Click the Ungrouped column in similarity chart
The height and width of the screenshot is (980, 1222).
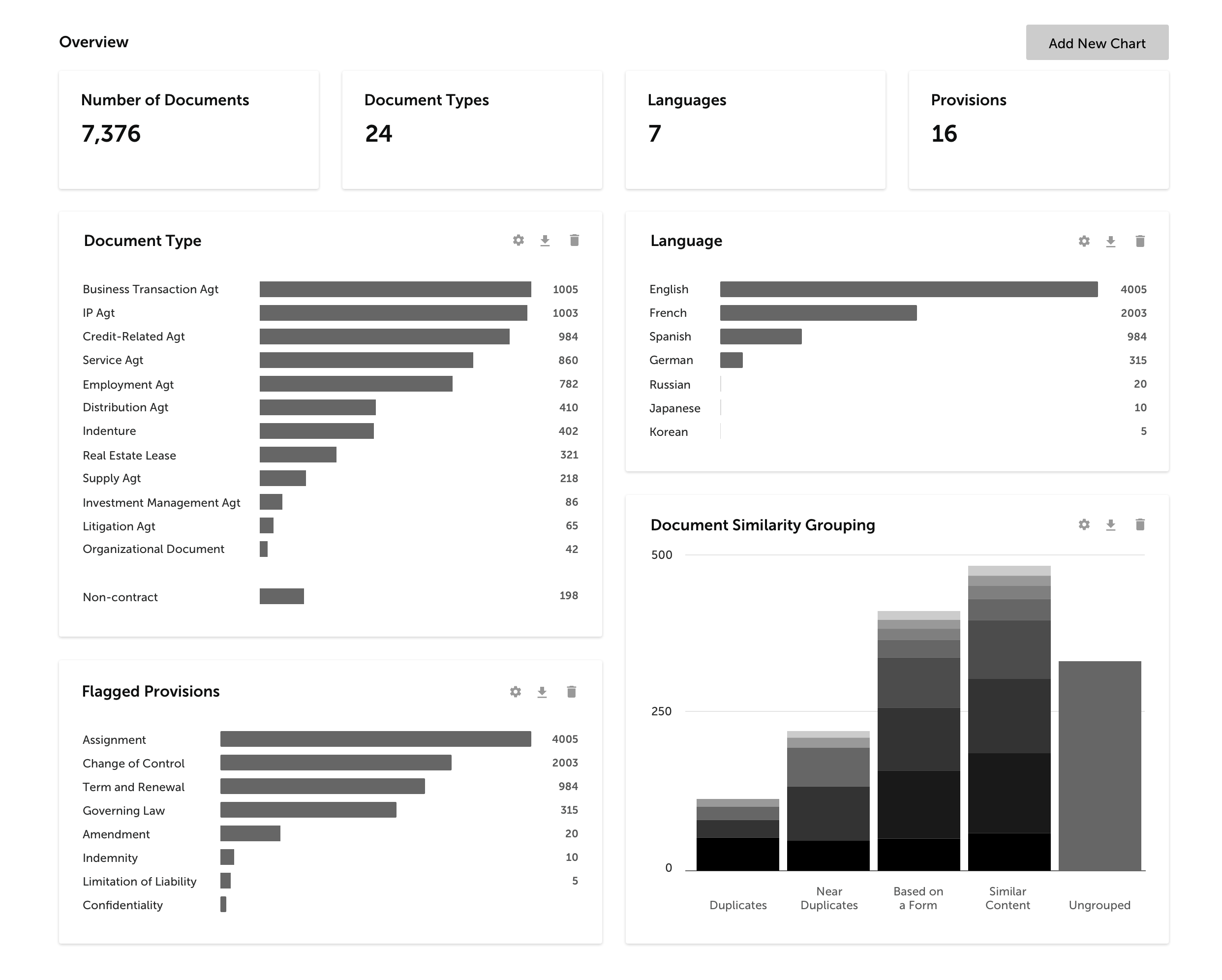click(1099, 765)
